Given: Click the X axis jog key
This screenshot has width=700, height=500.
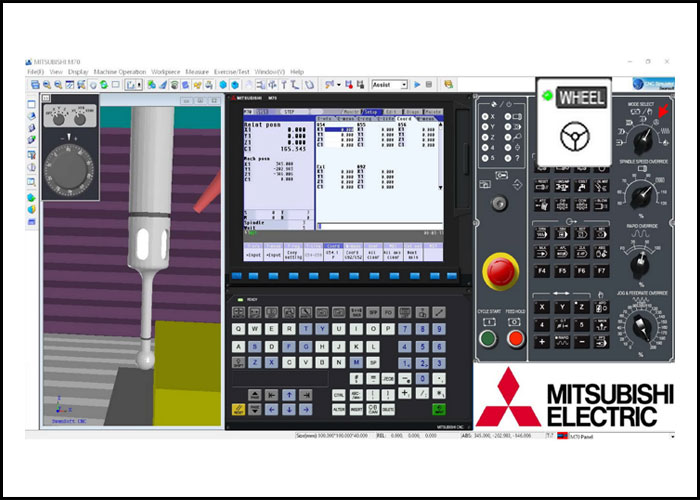Looking at the screenshot, I should (542, 307).
